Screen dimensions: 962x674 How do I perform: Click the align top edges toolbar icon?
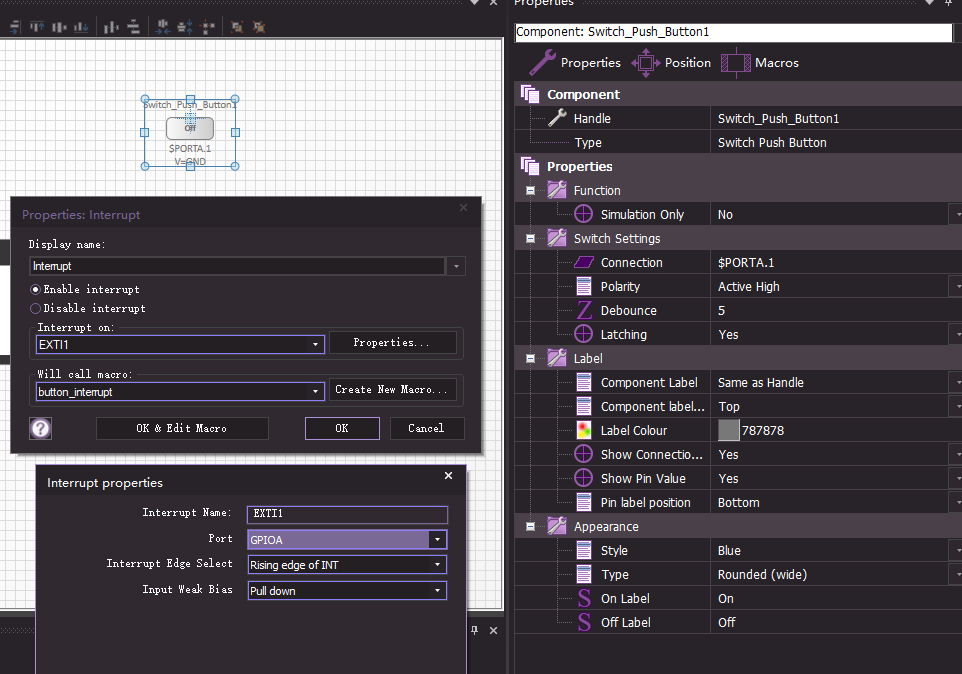(x=37, y=27)
